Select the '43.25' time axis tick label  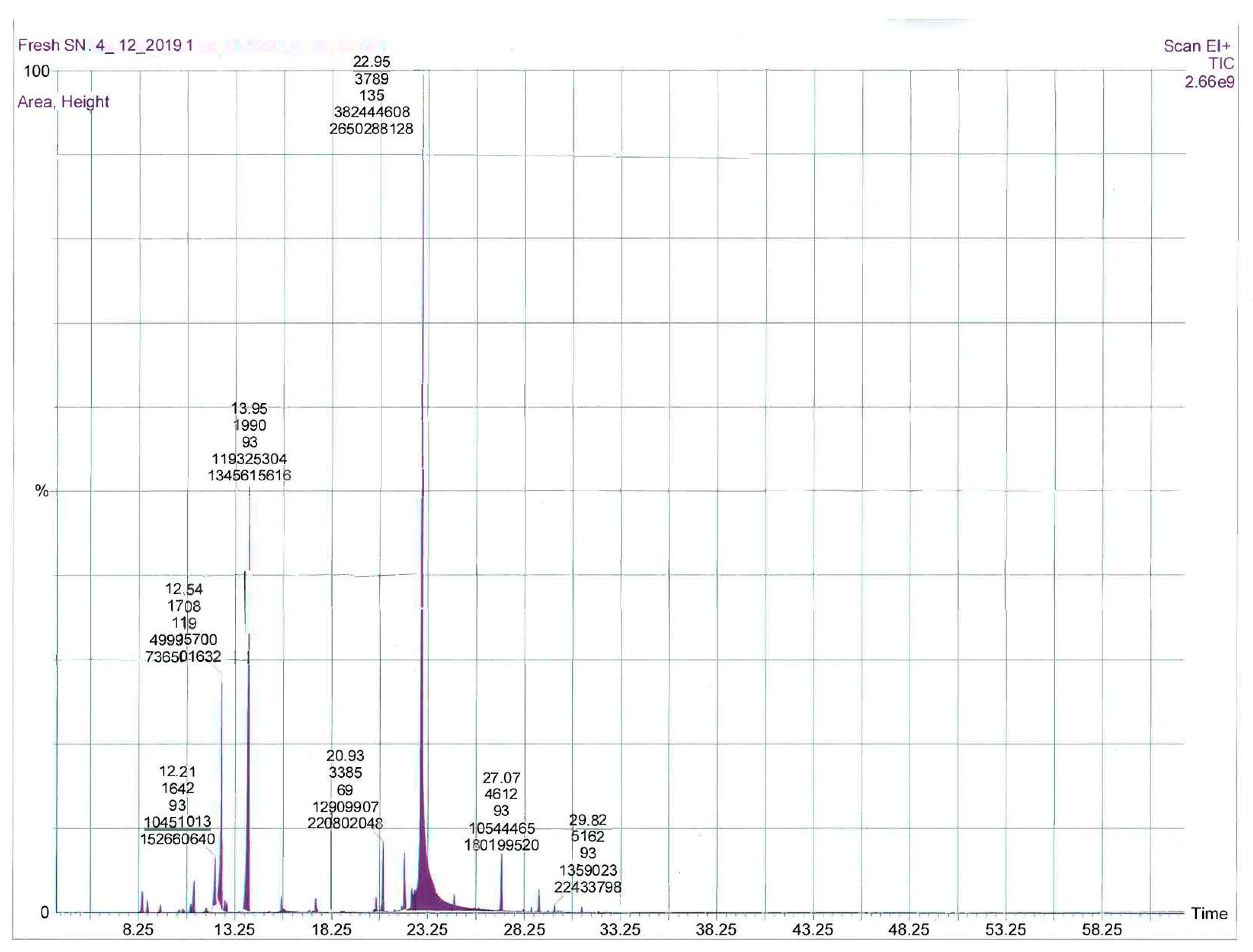[x=813, y=930]
